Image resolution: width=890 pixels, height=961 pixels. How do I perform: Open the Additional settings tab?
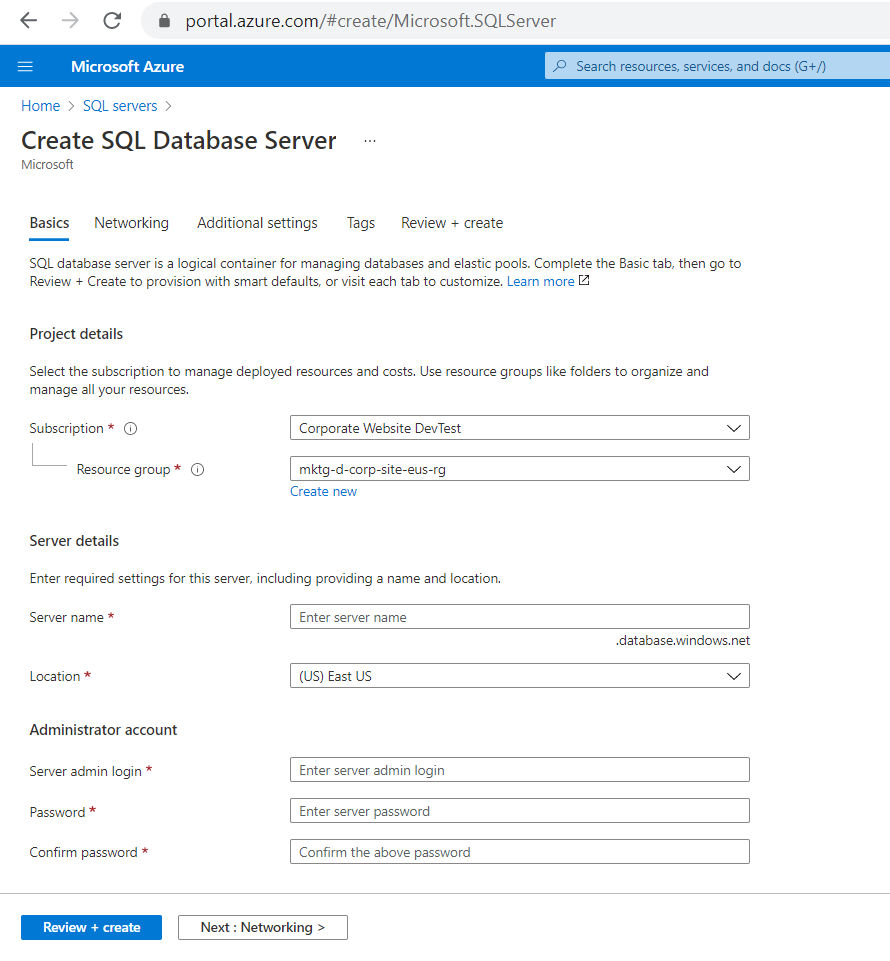pyautogui.click(x=257, y=223)
